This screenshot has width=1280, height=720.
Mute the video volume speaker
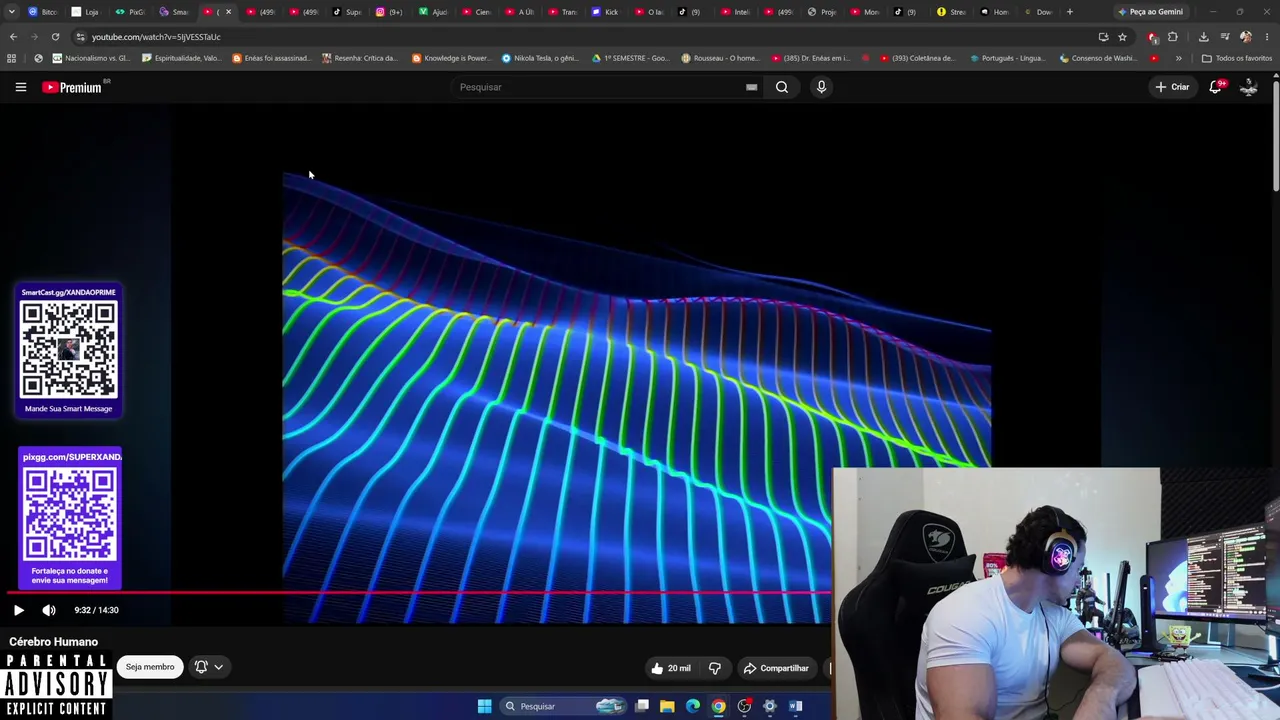point(49,610)
